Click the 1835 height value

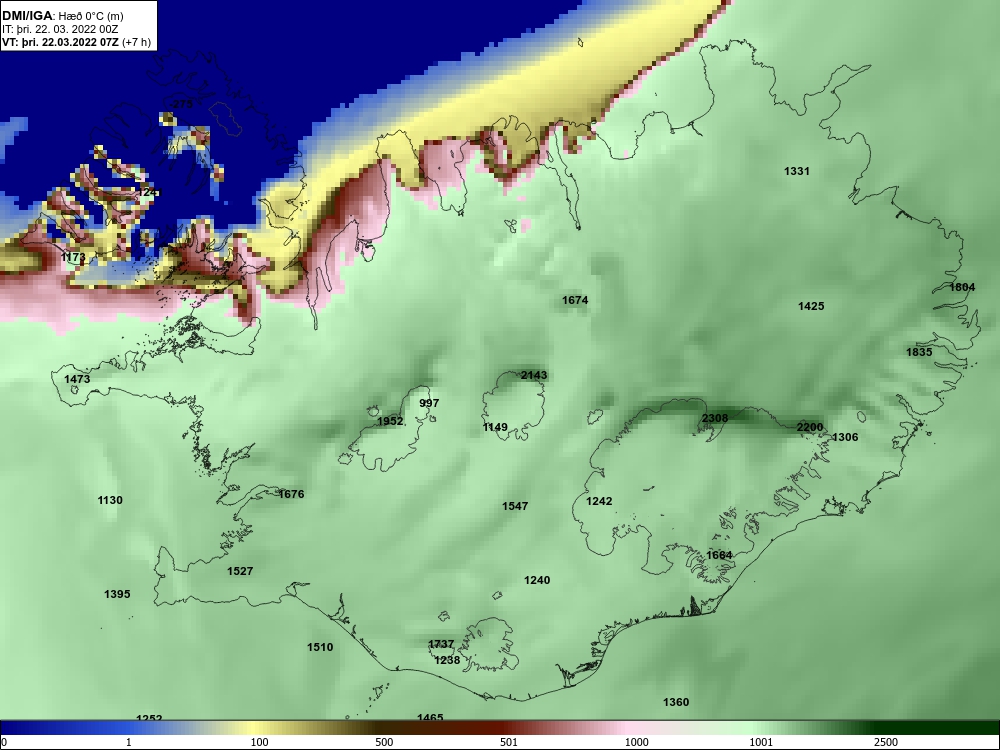(919, 352)
